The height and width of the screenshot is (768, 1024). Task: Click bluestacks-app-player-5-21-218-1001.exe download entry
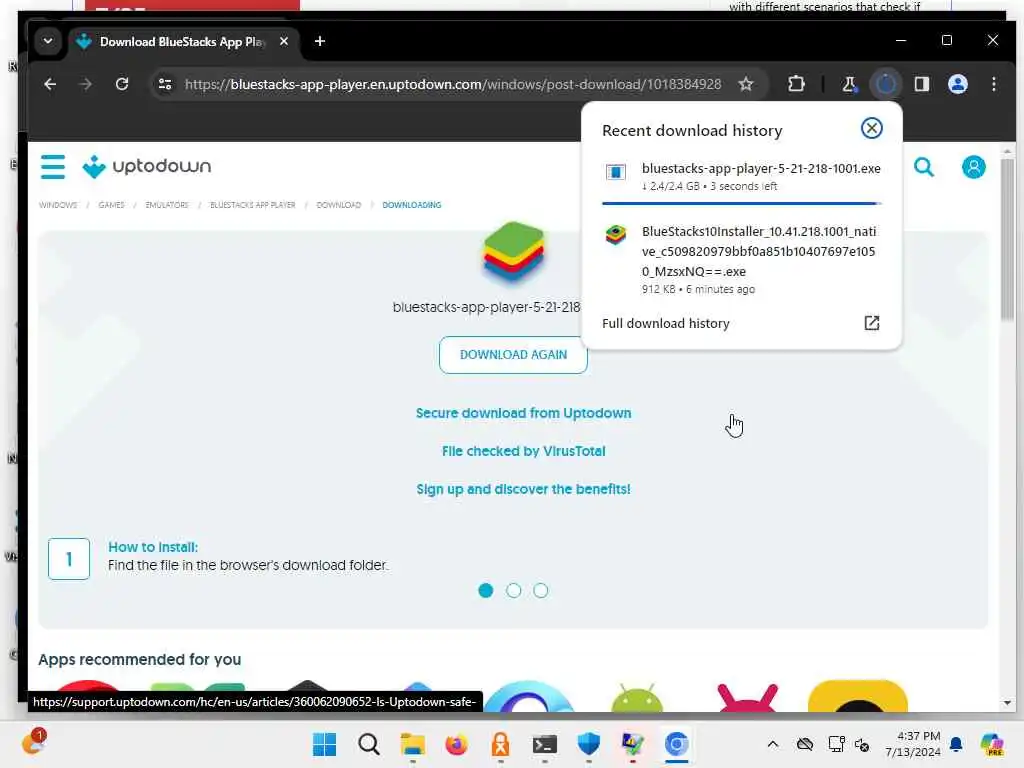pos(742,176)
